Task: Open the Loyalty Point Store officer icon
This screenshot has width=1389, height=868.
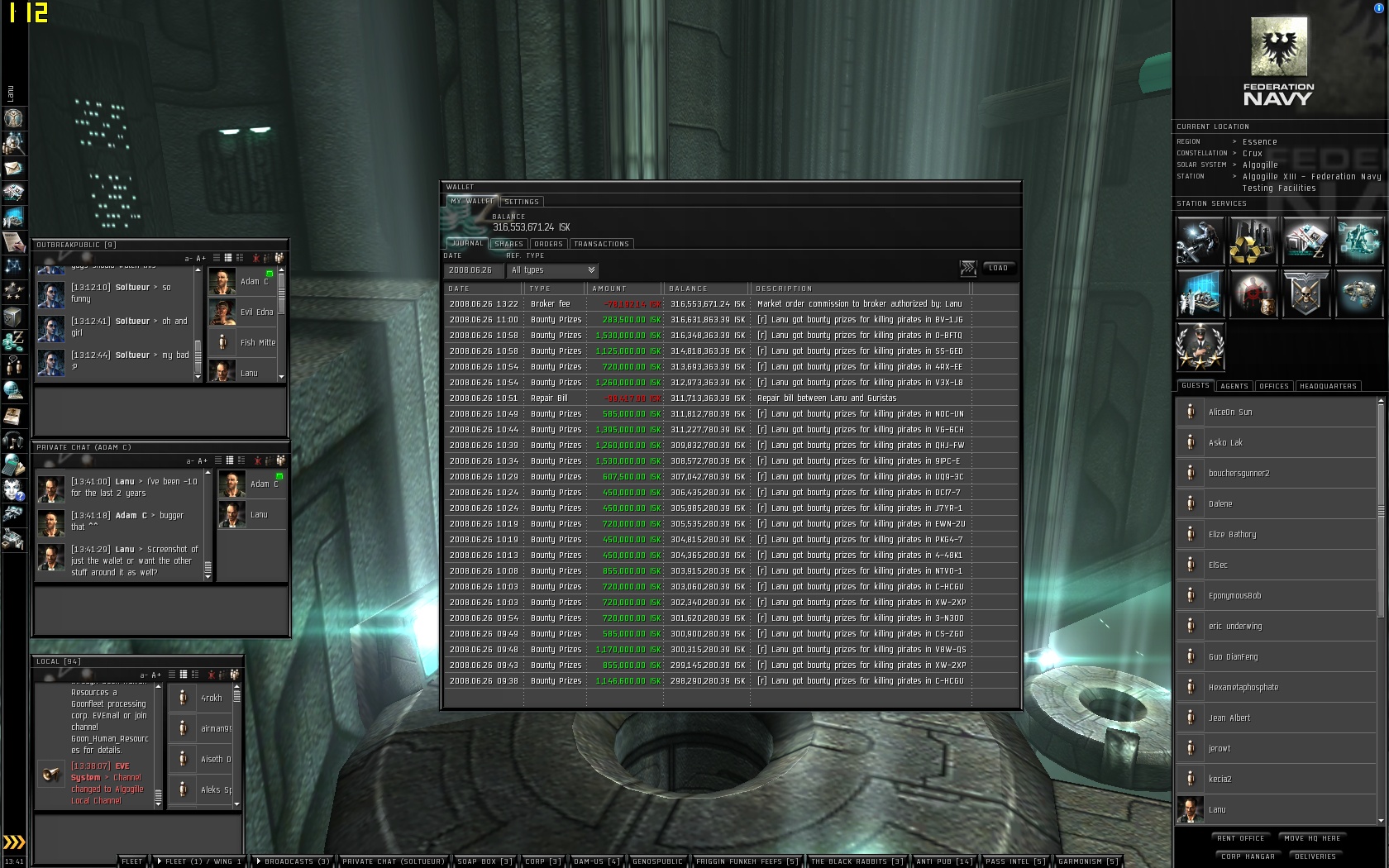Action: pos(1200,346)
